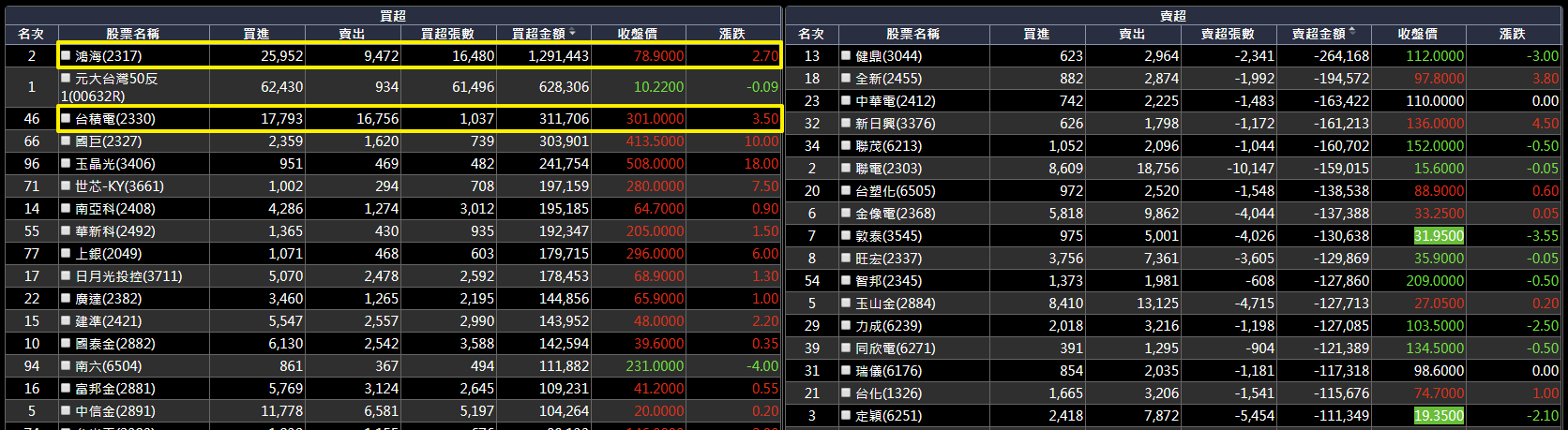Select the 智邦(2345) stock name

point(888,280)
